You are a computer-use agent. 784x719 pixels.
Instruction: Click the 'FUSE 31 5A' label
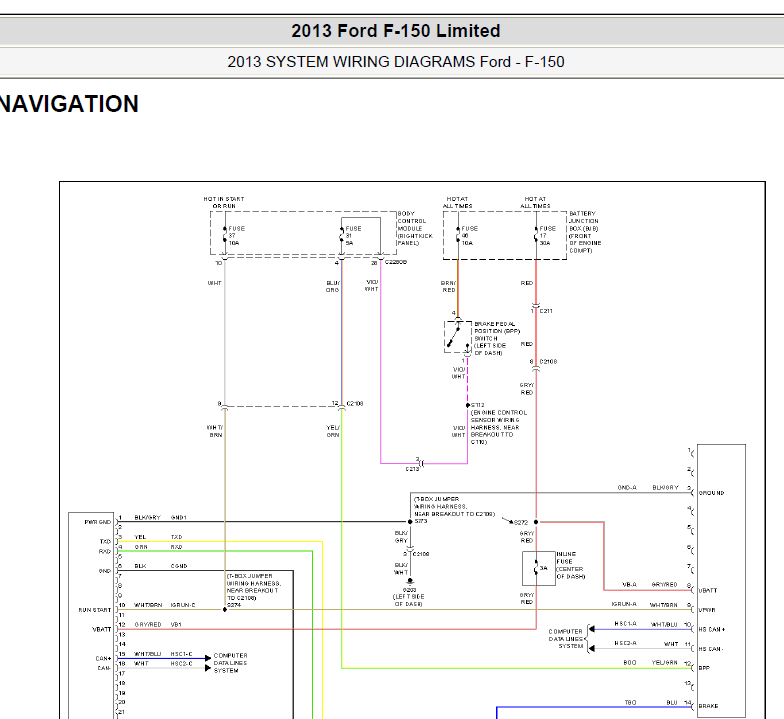pos(353,236)
